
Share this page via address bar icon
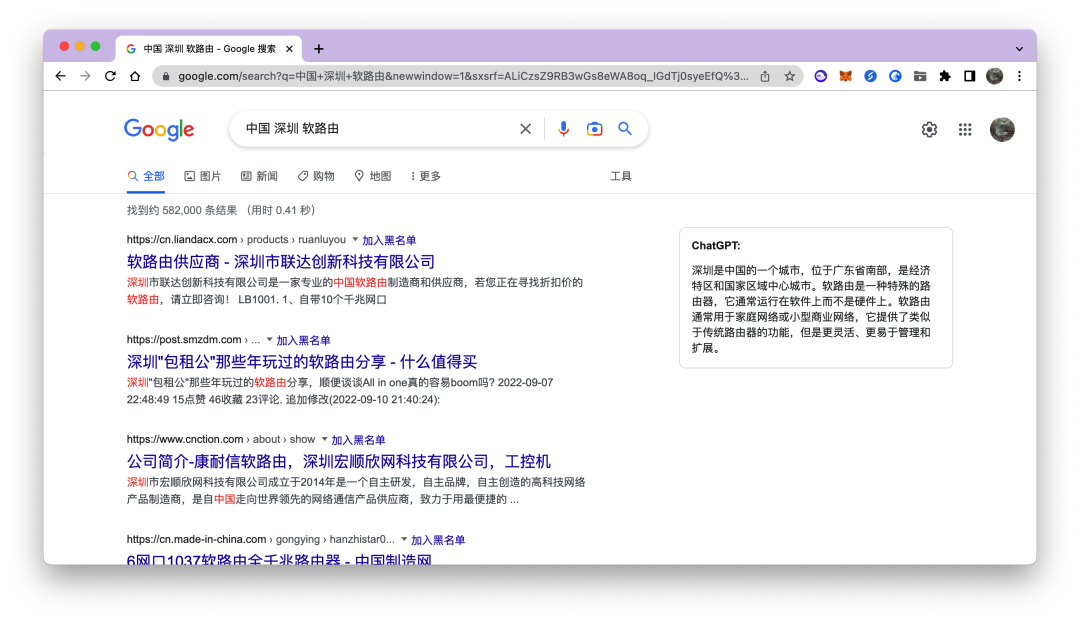[x=765, y=76]
